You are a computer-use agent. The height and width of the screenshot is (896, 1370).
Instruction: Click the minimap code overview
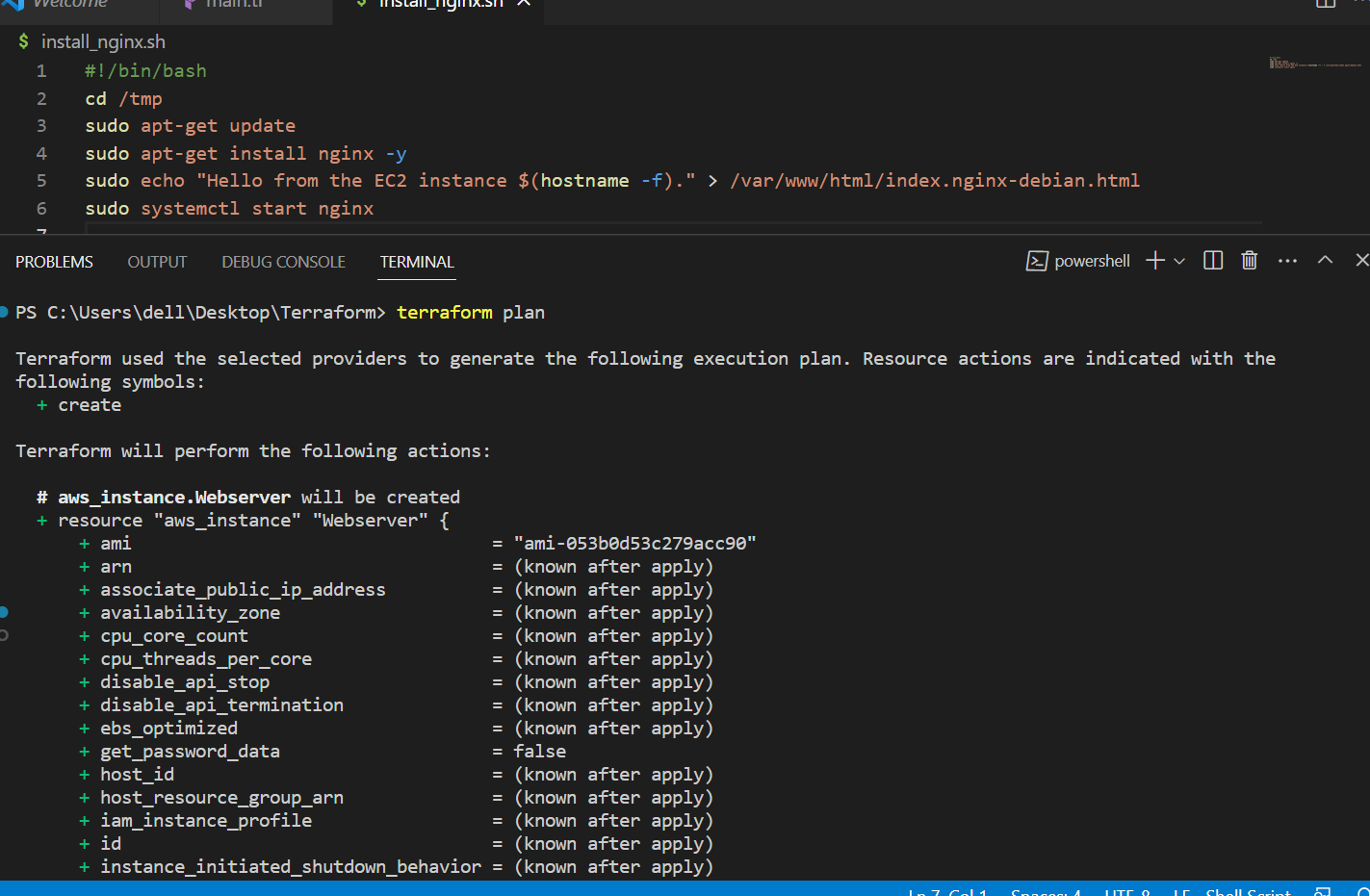click(1314, 64)
